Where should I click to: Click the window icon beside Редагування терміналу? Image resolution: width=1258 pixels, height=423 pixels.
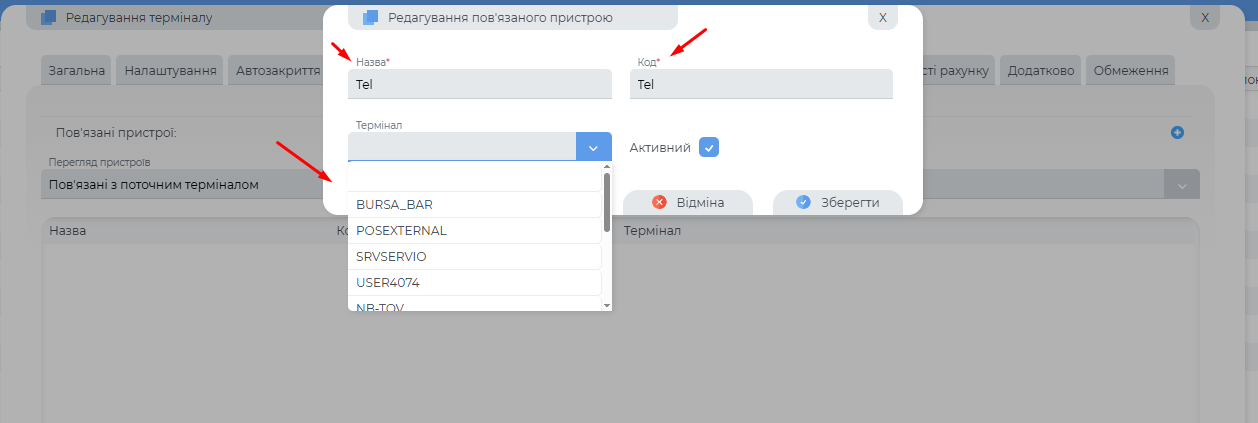tap(49, 17)
